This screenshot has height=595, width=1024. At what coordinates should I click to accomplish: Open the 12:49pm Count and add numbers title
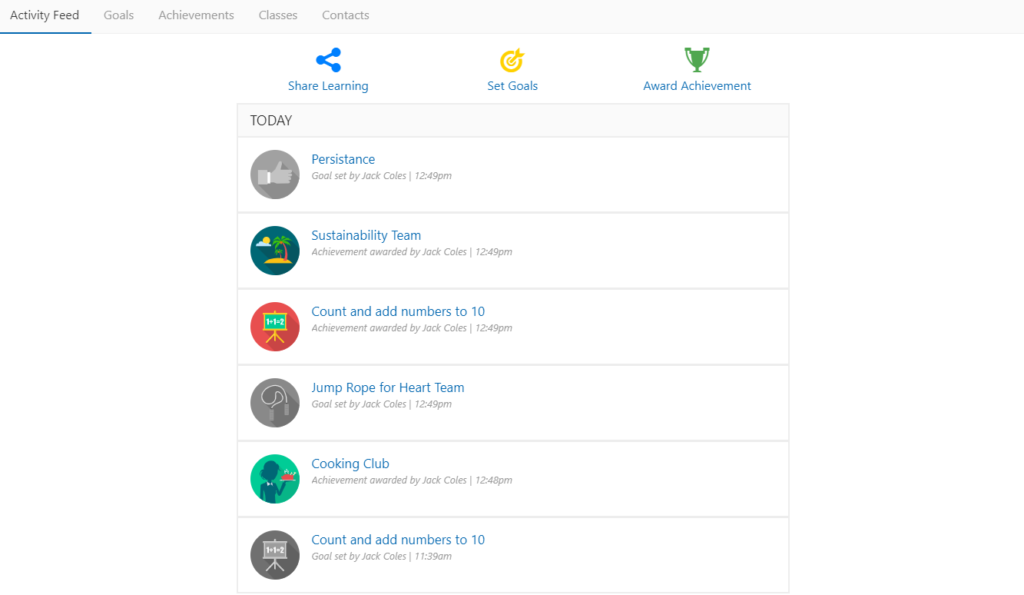click(x=398, y=312)
